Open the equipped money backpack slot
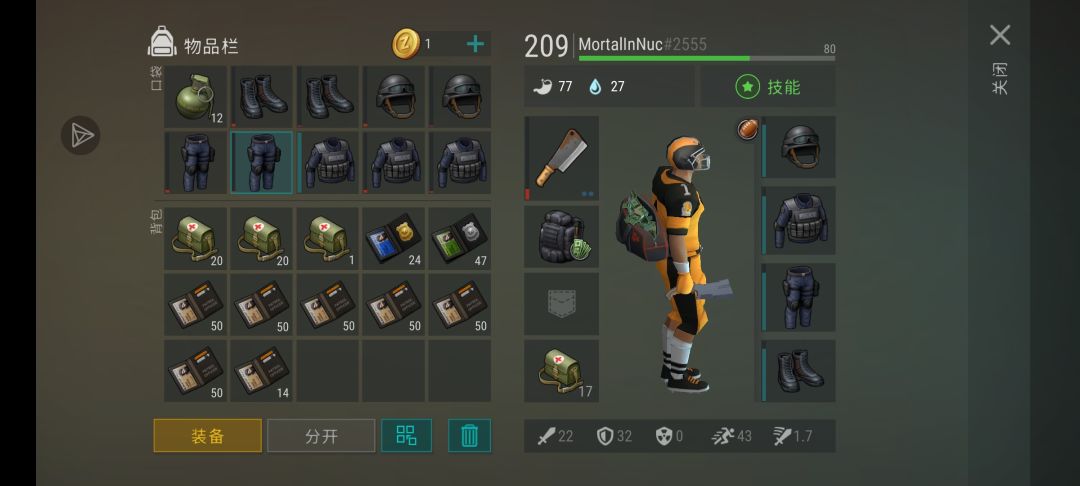Screen dimensions: 1080x486 point(561,237)
